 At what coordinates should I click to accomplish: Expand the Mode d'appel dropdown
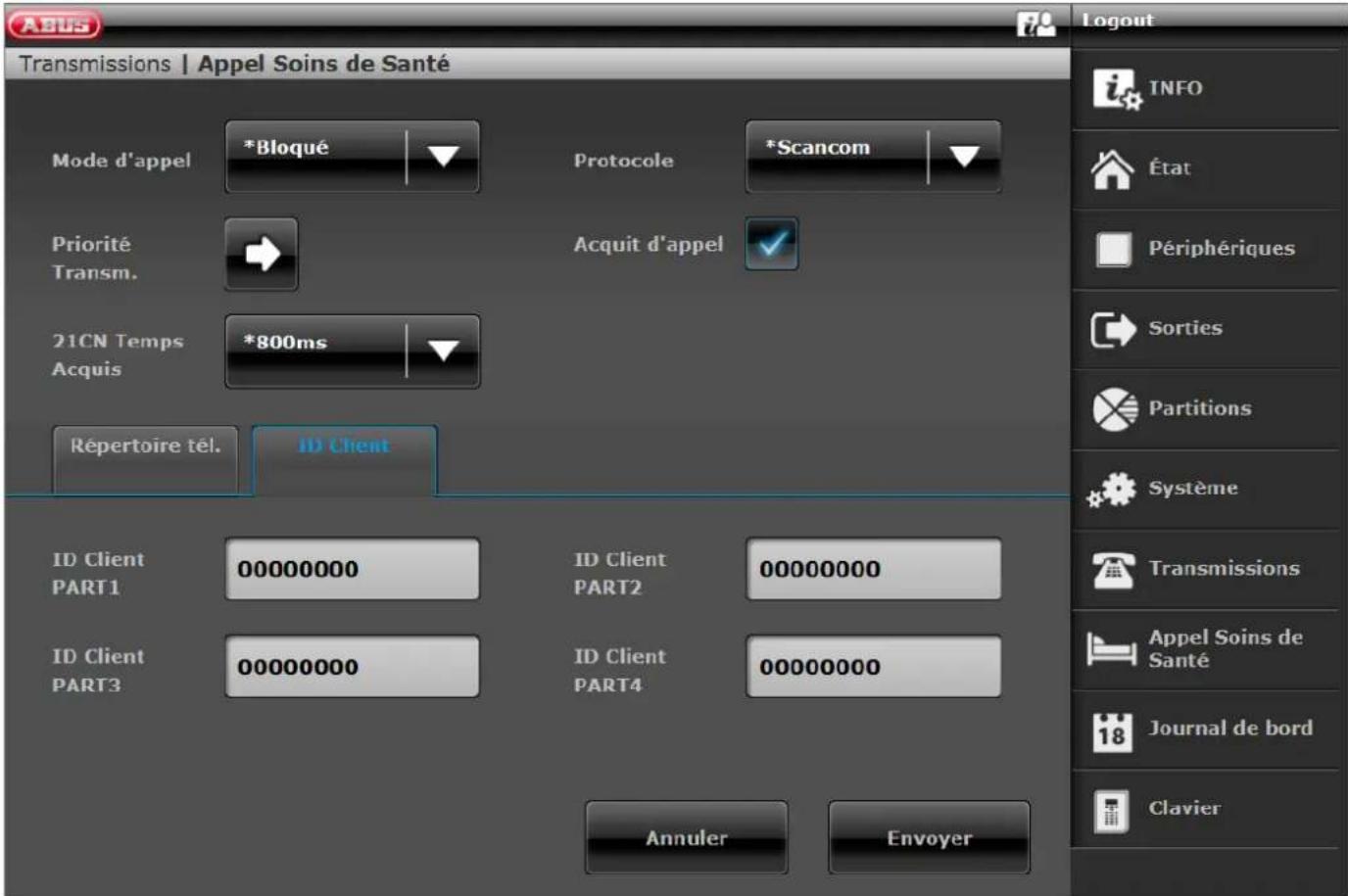click(443, 157)
